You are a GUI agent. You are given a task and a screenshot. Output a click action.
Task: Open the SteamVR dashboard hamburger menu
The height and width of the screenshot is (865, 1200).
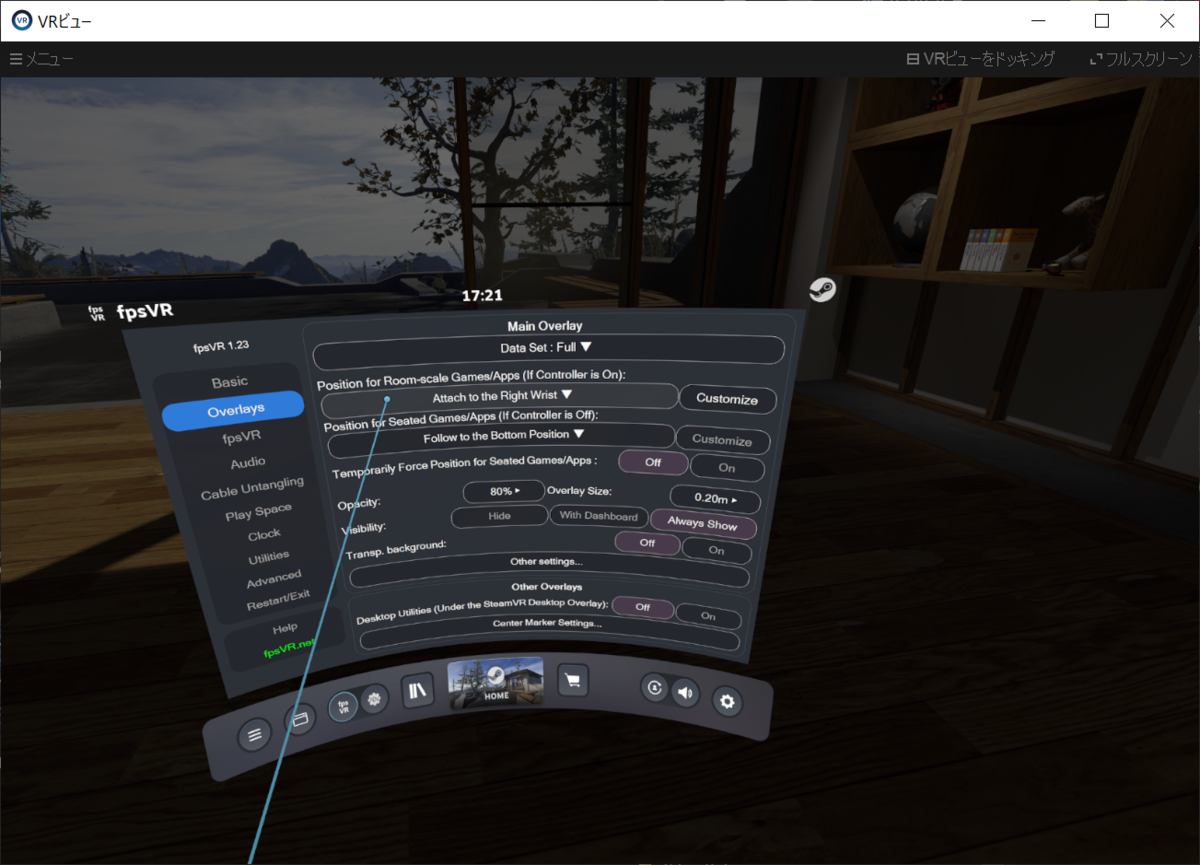click(x=254, y=735)
